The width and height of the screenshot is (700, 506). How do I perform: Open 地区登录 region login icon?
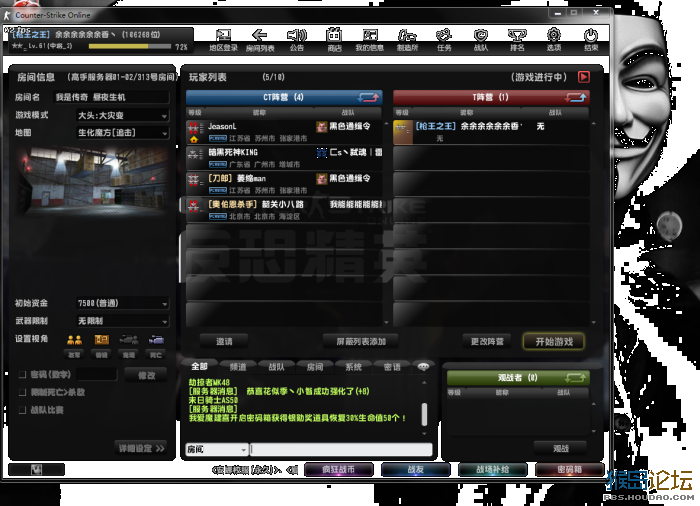[x=223, y=40]
